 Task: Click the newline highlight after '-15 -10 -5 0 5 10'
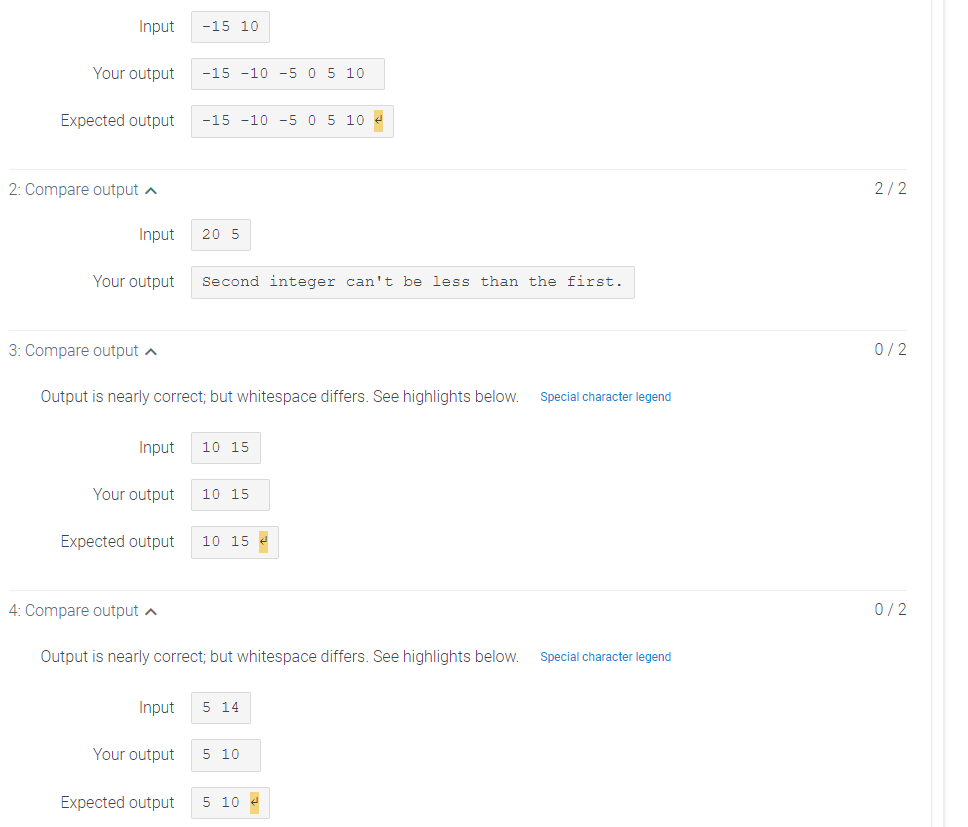378,121
